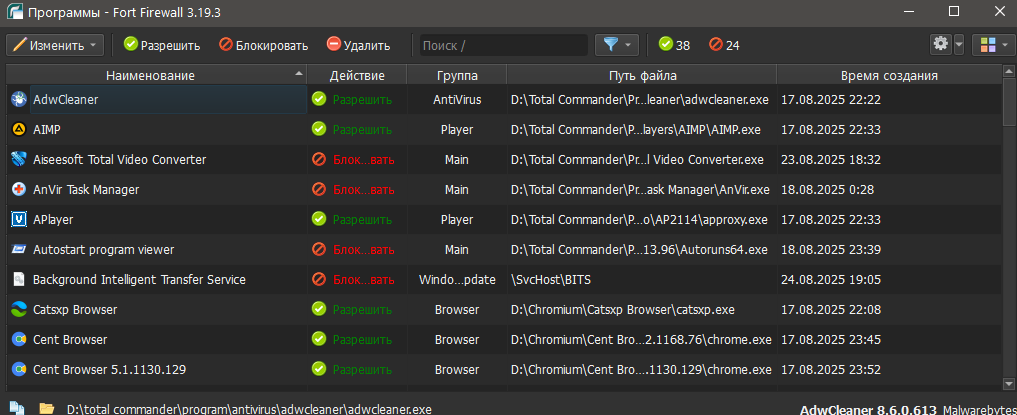Image resolution: width=1017 pixels, height=415 pixels.
Task: Open the settings gear button
Action: coord(940,45)
